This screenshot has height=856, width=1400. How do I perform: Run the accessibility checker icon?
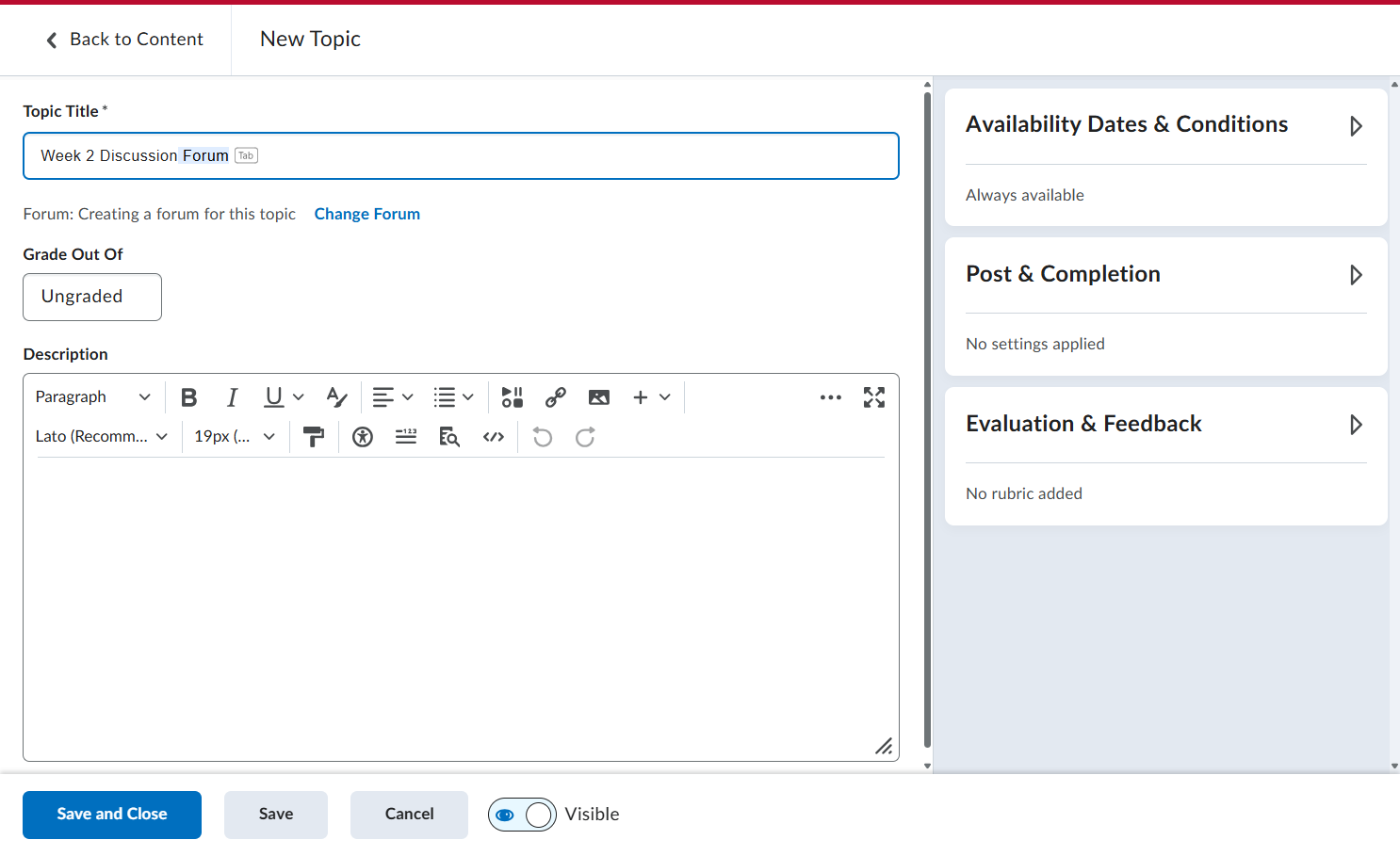click(363, 437)
